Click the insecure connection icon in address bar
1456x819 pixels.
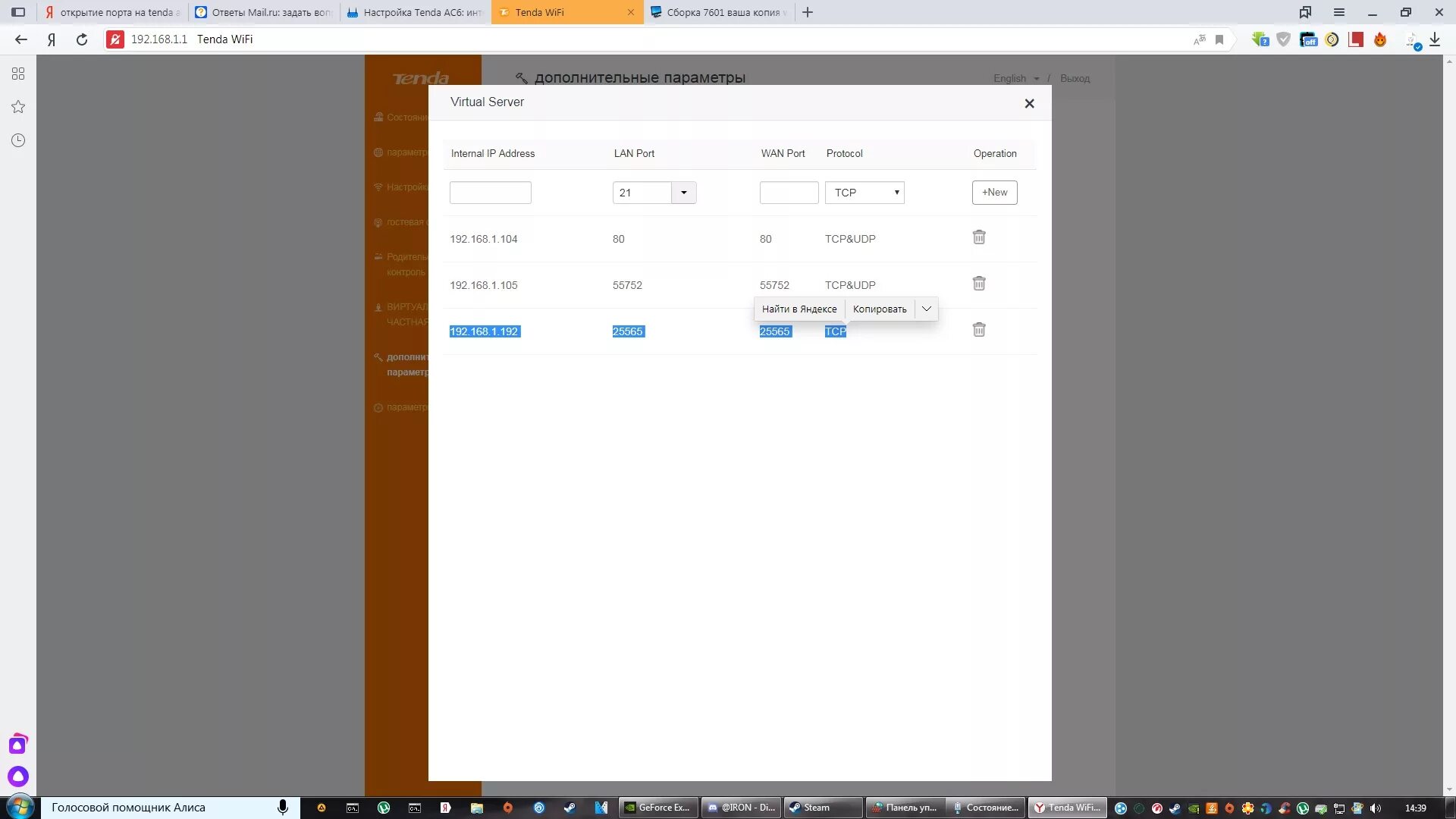(x=115, y=39)
